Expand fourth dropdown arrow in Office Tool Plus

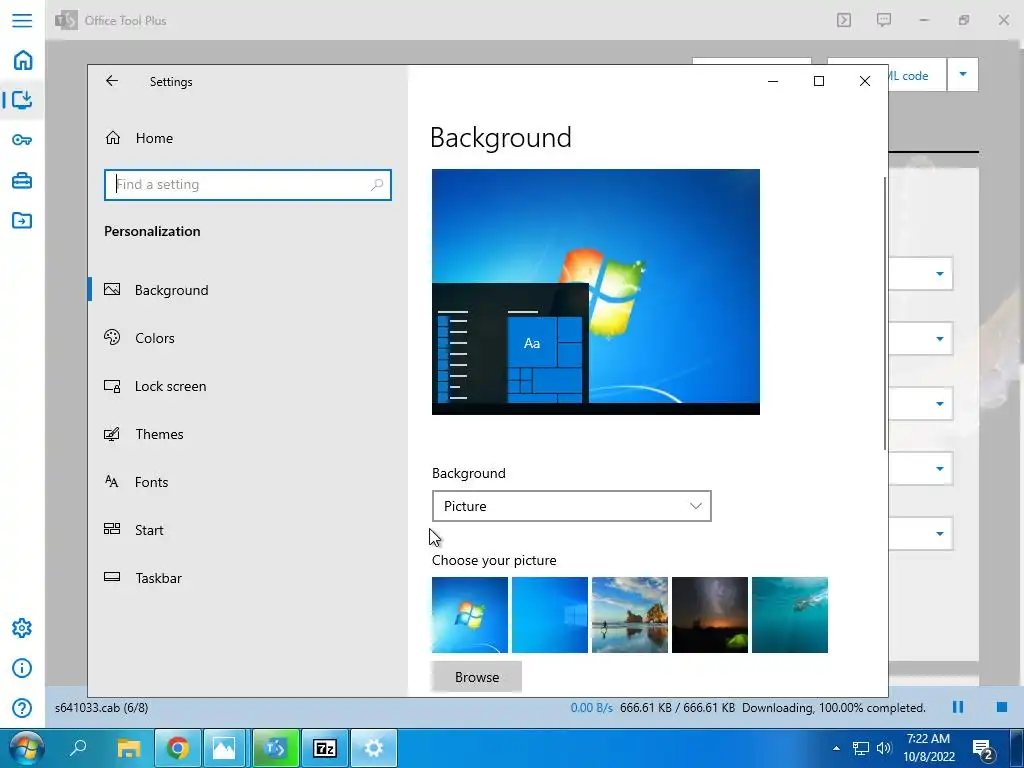pos(940,468)
